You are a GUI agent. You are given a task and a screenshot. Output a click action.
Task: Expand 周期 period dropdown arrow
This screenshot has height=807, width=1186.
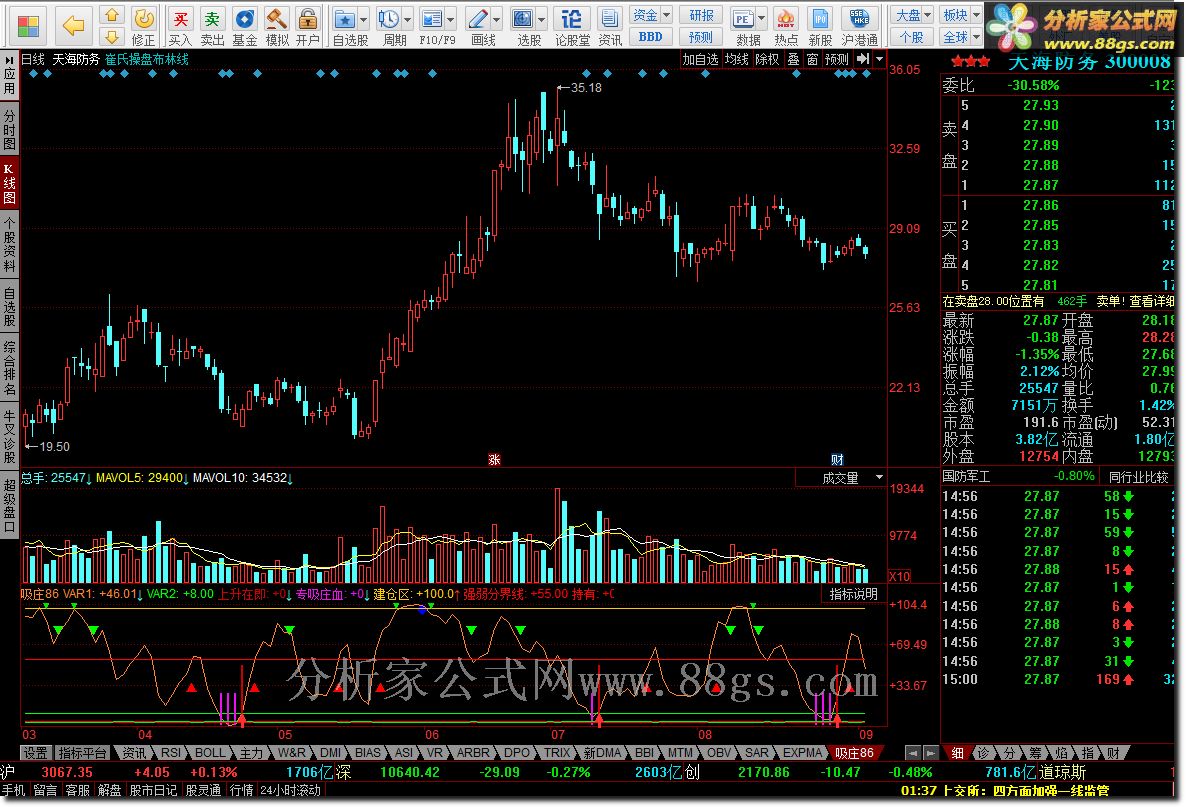click(408, 19)
